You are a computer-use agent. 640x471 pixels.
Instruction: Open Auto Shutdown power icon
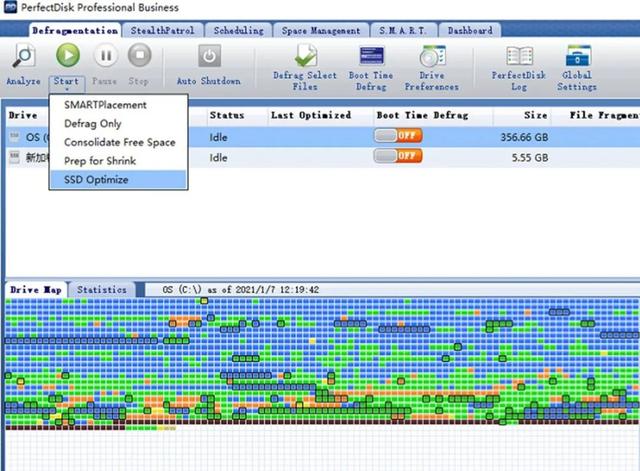[x=209, y=56]
